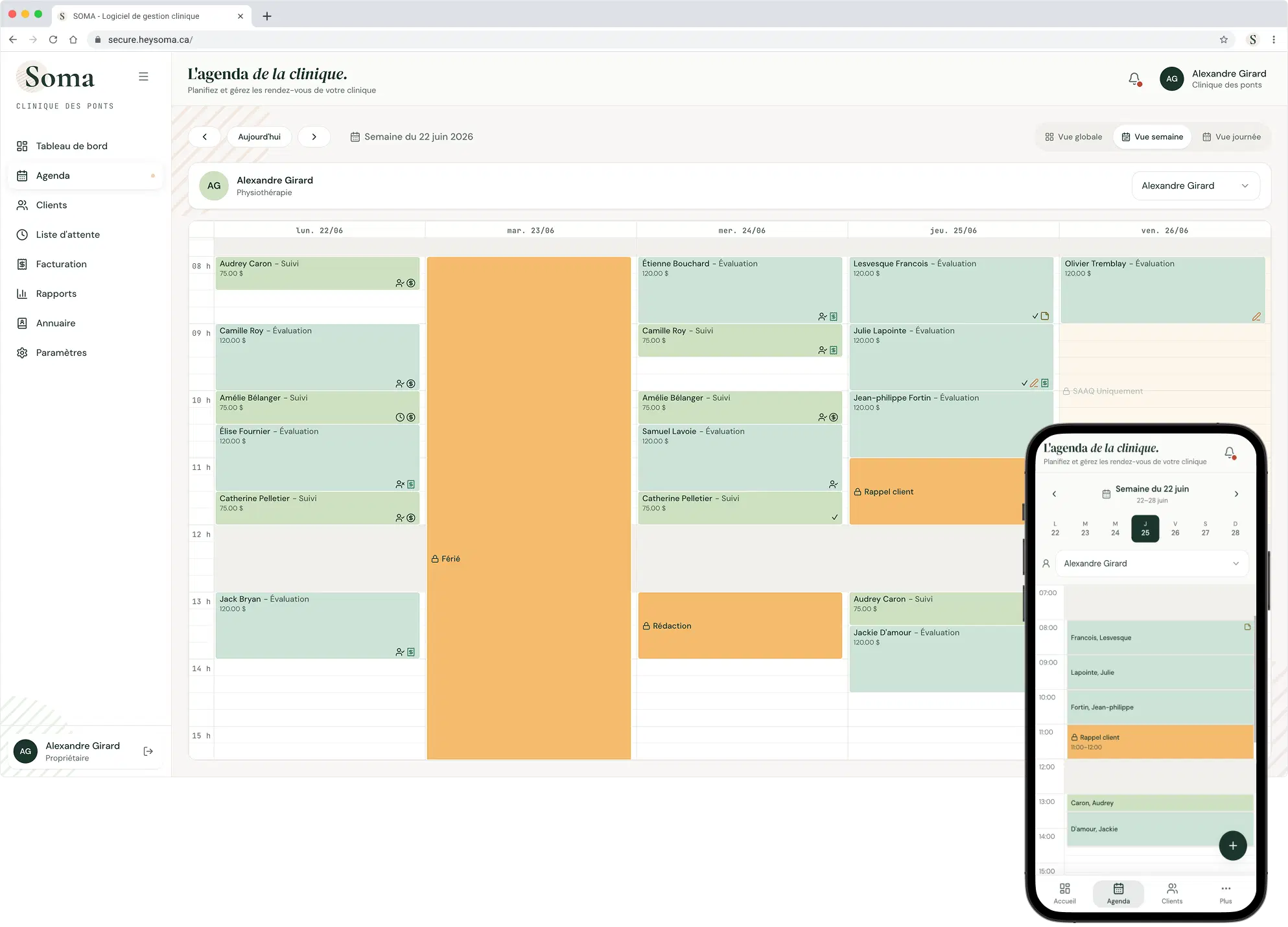Open notifications bell in the desktop header
The height and width of the screenshot is (927, 1288).
coord(1134,79)
